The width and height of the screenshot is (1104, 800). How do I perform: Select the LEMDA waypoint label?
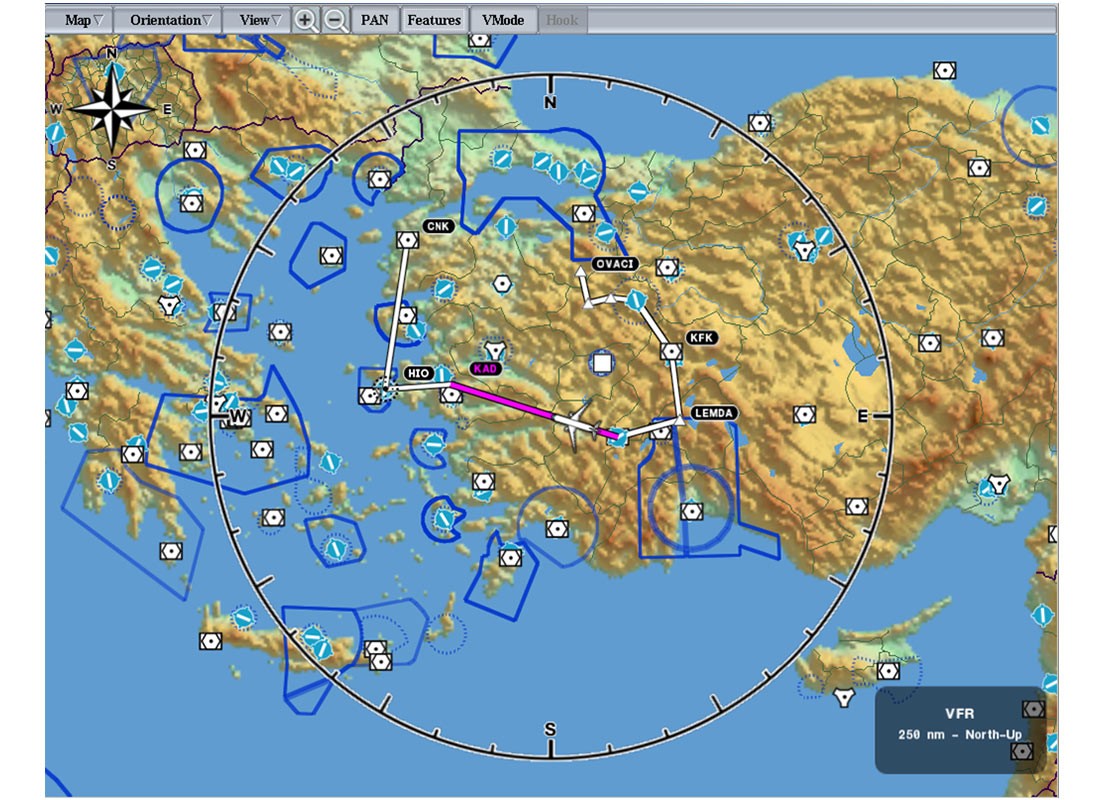point(714,413)
